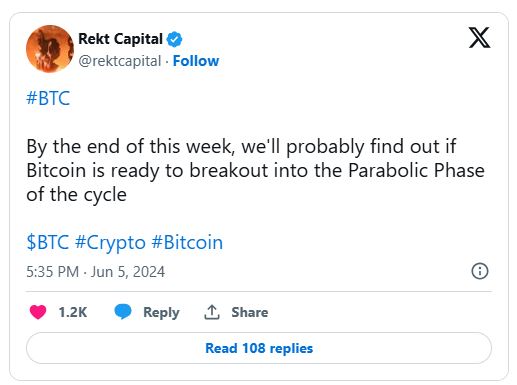Open Read 108 replies button
This screenshot has height=385, width=517.
point(259,348)
